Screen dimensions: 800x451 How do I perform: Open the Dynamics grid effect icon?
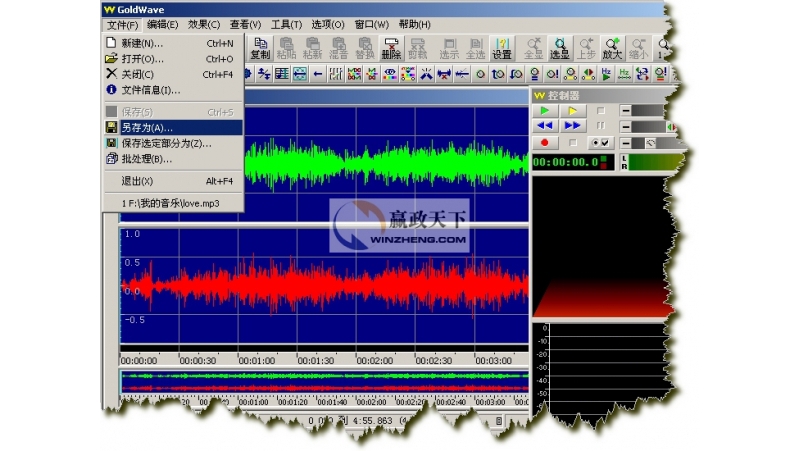(x=282, y=74)
